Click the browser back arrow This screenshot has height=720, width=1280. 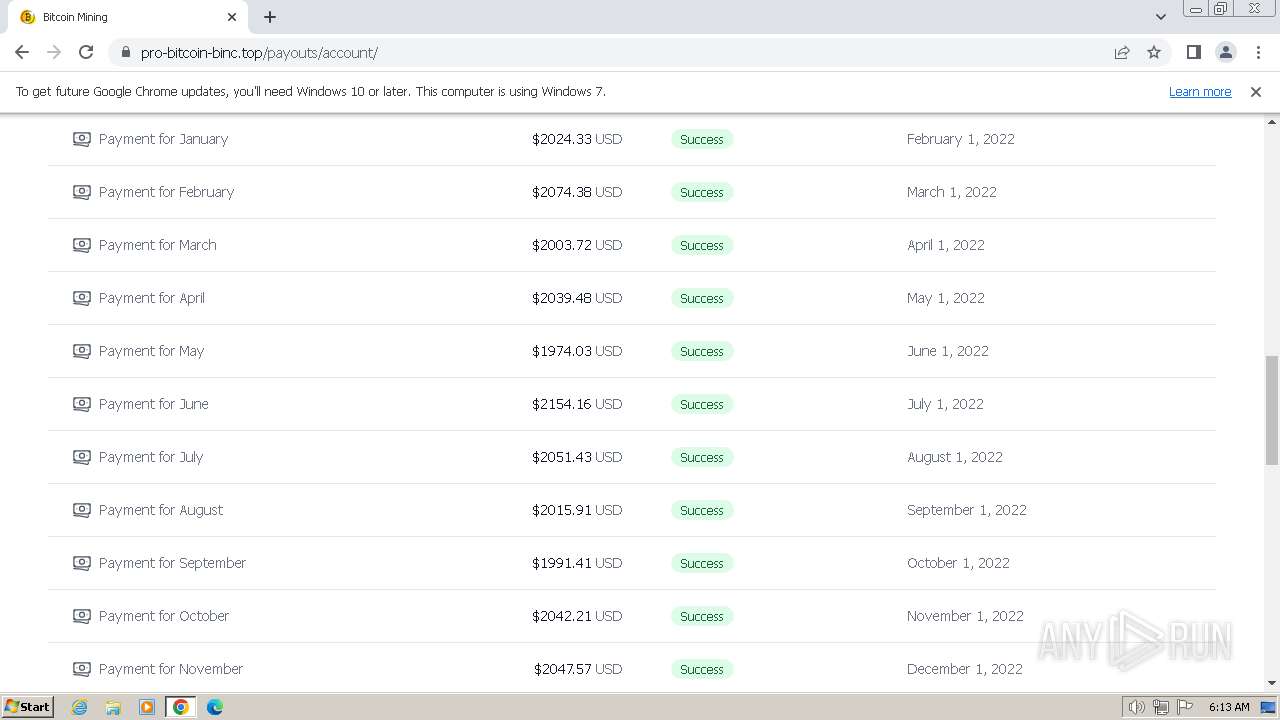click(22, 52)
